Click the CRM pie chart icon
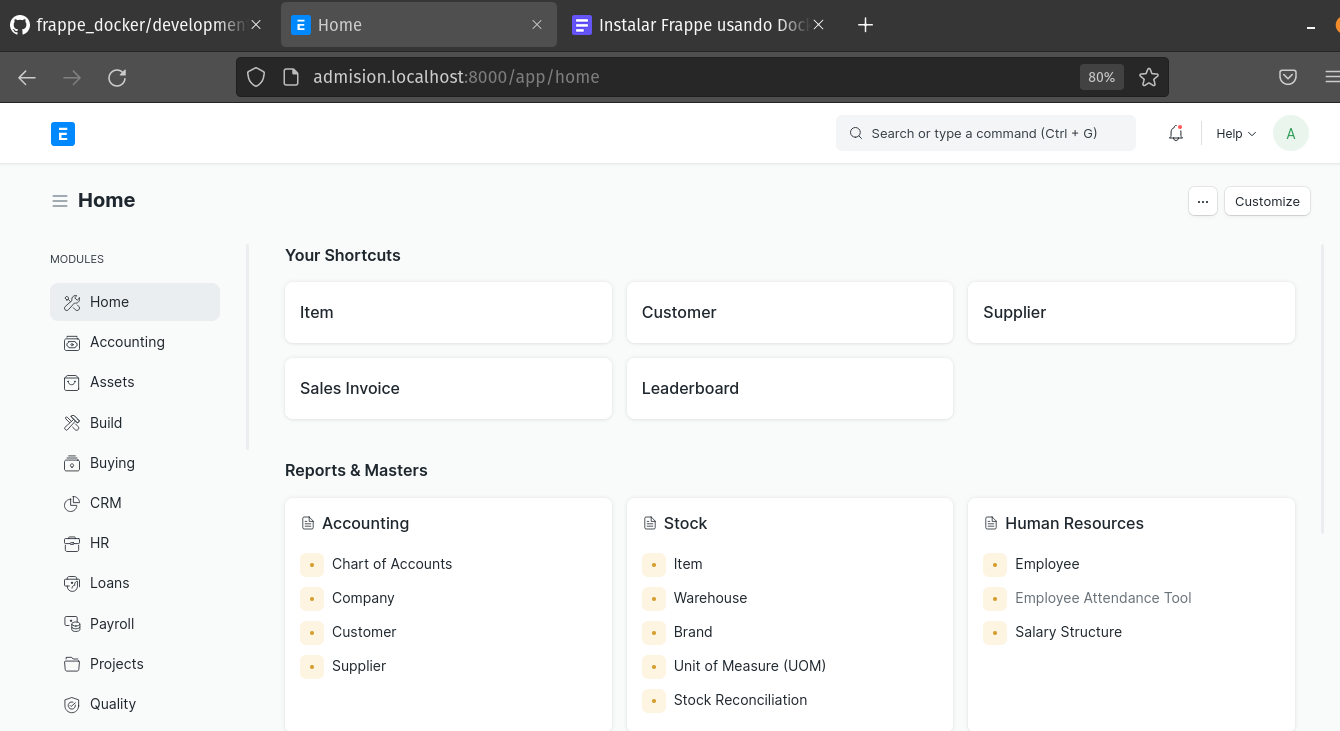Screen dimensions: 1340x731 point(72,503)
